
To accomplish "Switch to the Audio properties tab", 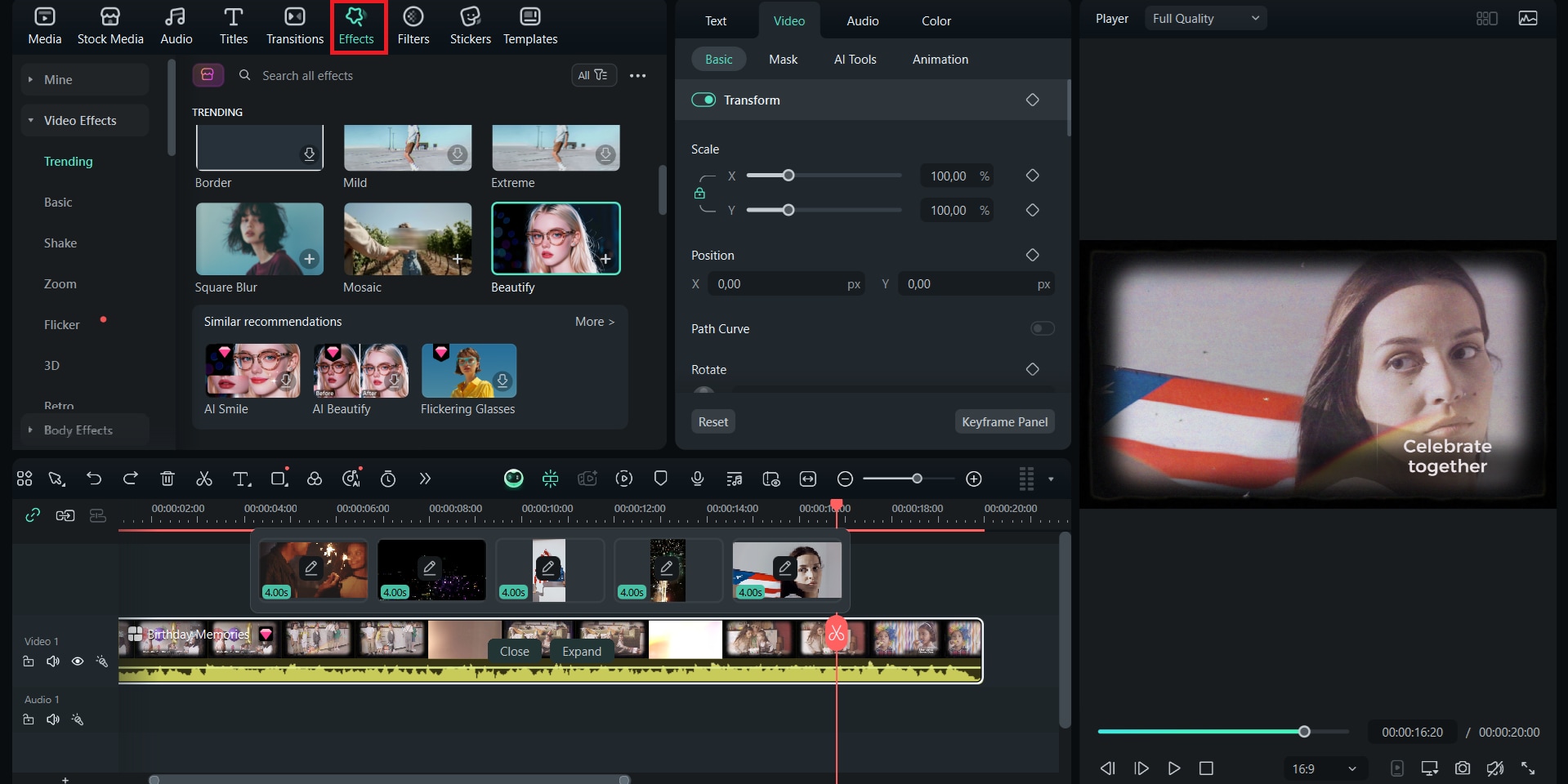I will [862, 20].
